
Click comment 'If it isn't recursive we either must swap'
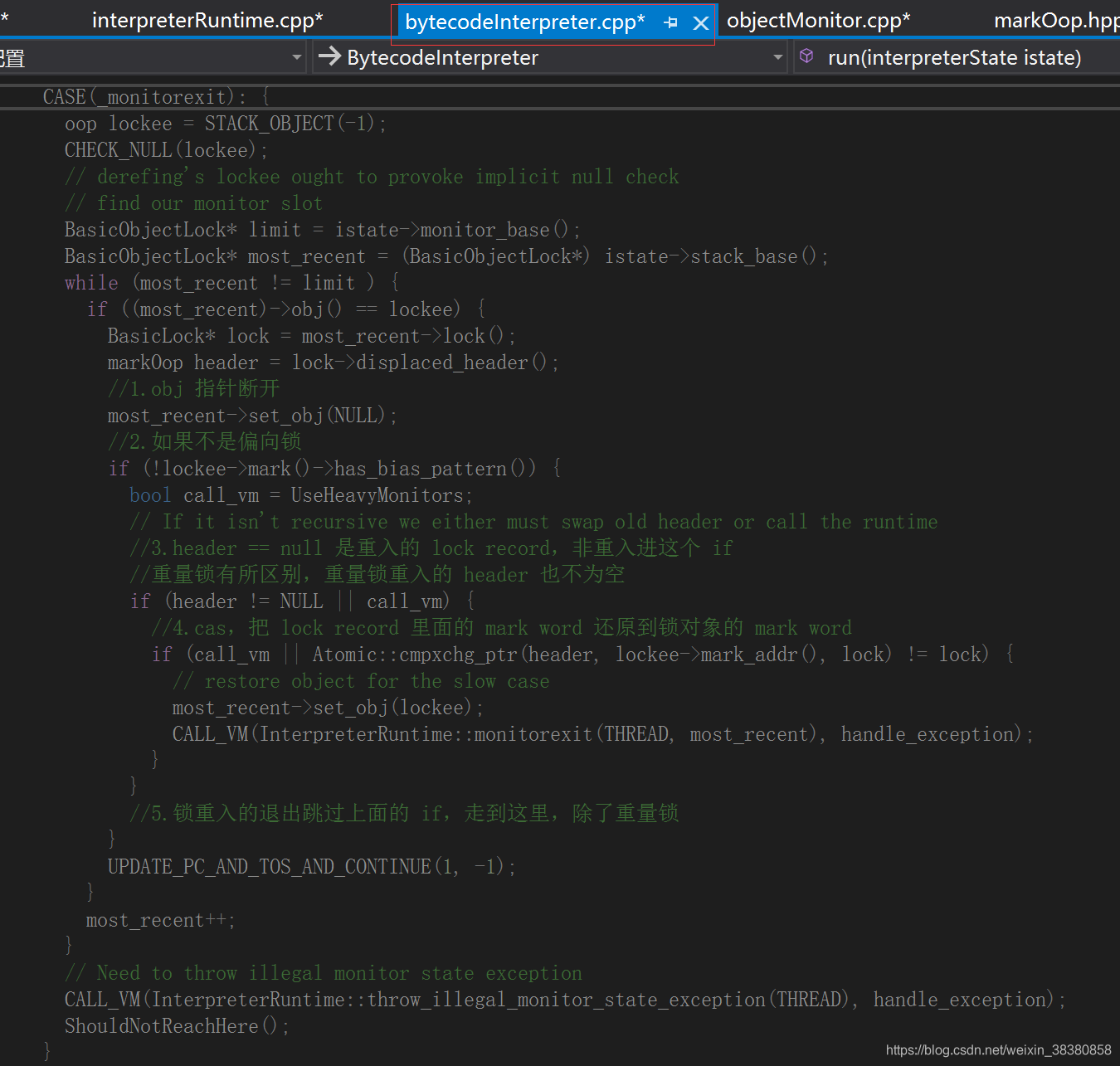[533, 522]
